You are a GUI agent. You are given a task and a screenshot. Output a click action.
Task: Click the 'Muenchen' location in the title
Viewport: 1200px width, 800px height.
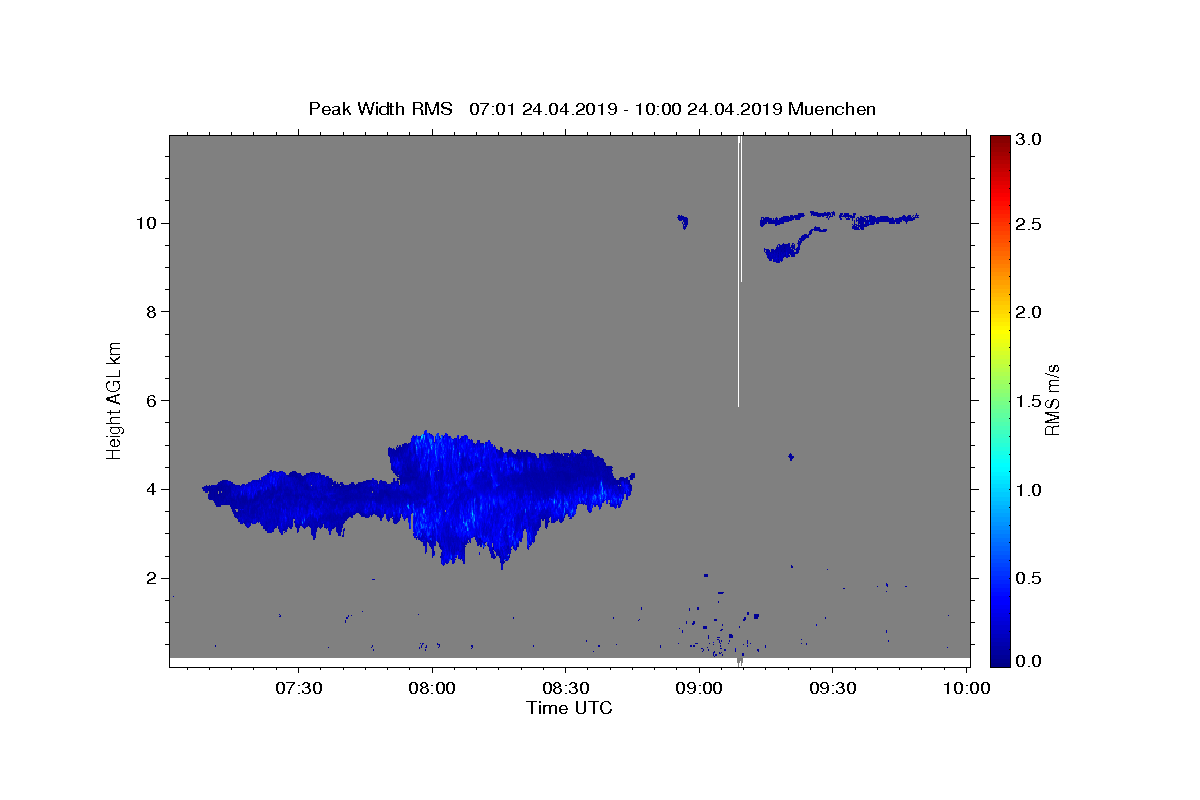[x=832, y=109]
